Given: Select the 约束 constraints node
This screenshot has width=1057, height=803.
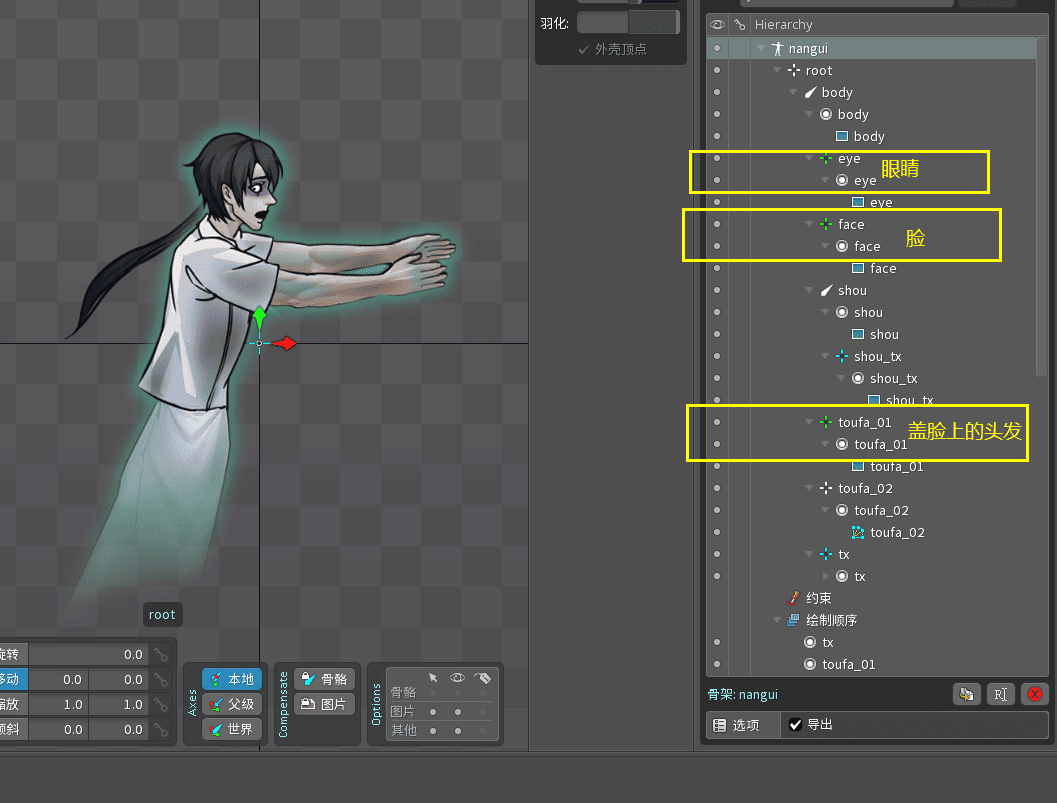Looking at the screenshot, I should 818,598.
